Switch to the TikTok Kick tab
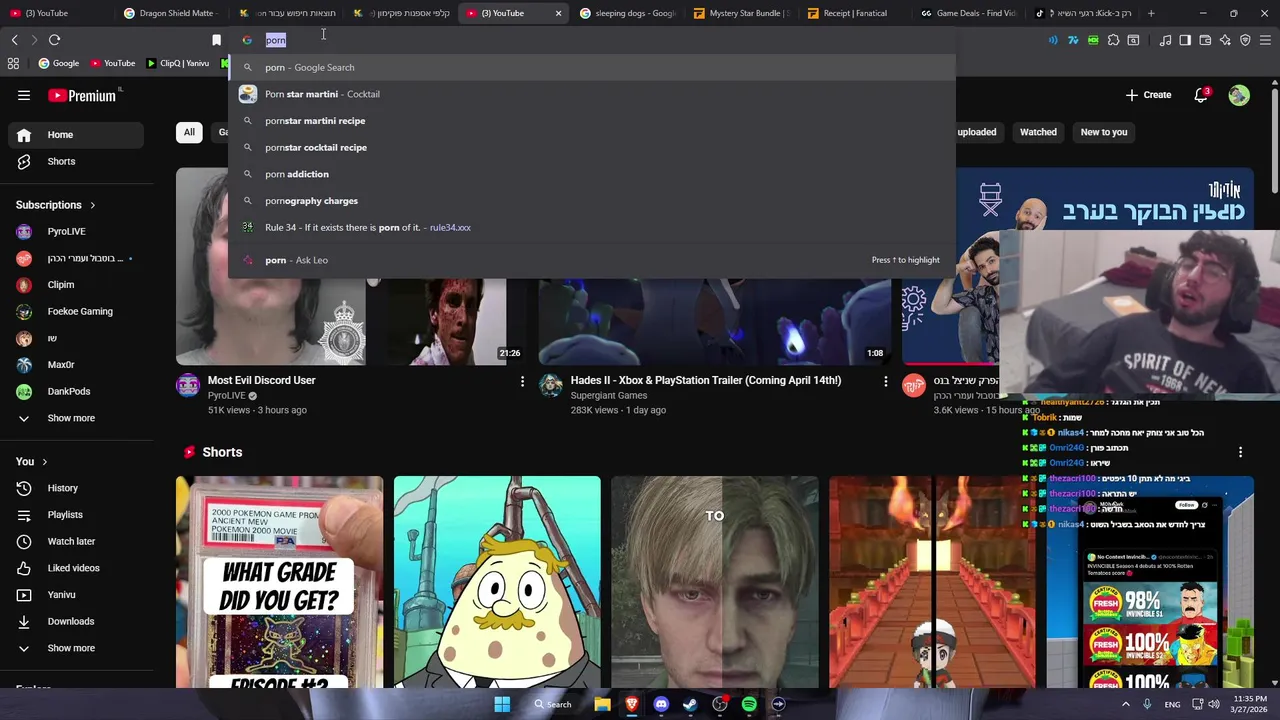Screen dimensions: 1280x720 [x=1083, y=13]
